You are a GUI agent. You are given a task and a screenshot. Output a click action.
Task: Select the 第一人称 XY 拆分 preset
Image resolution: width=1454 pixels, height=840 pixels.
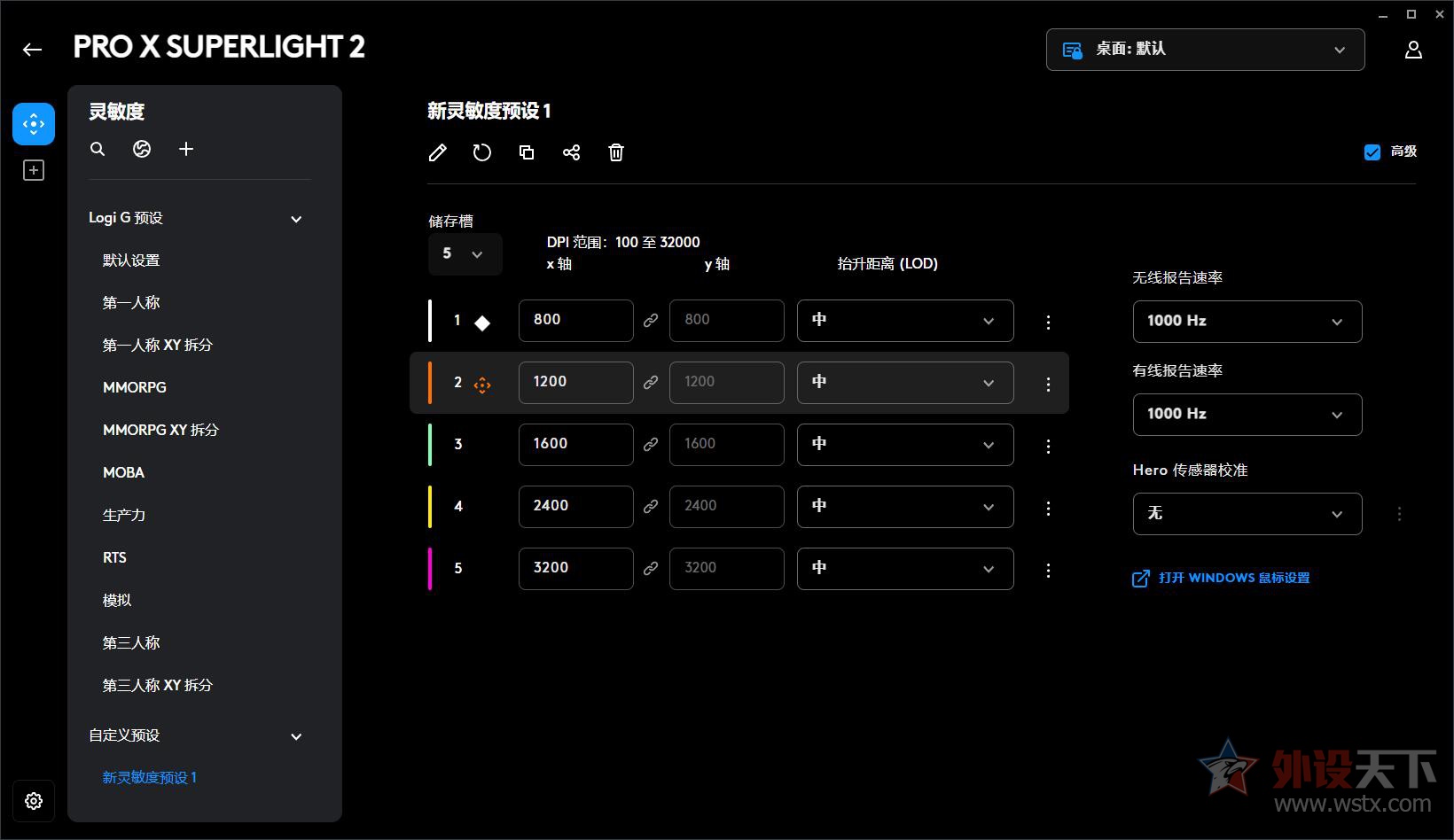158,346
